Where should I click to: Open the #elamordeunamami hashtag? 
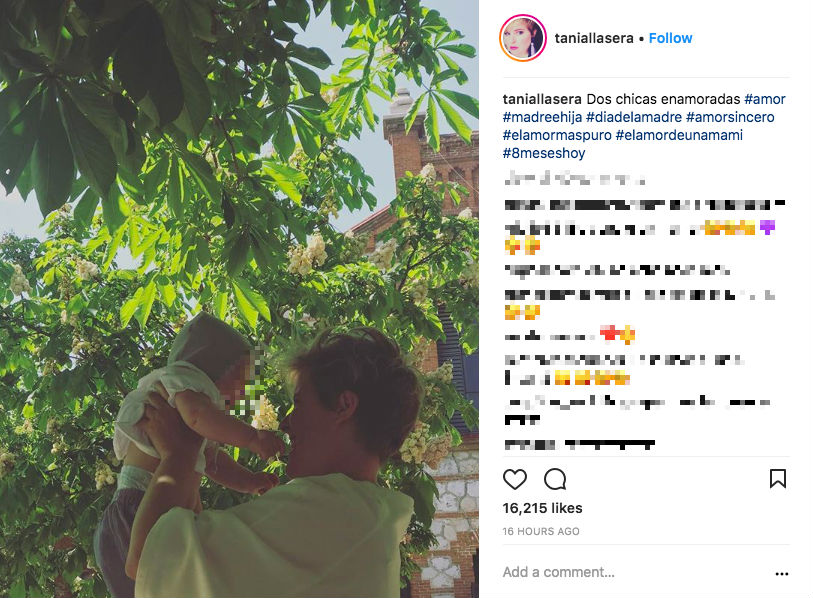679,135
